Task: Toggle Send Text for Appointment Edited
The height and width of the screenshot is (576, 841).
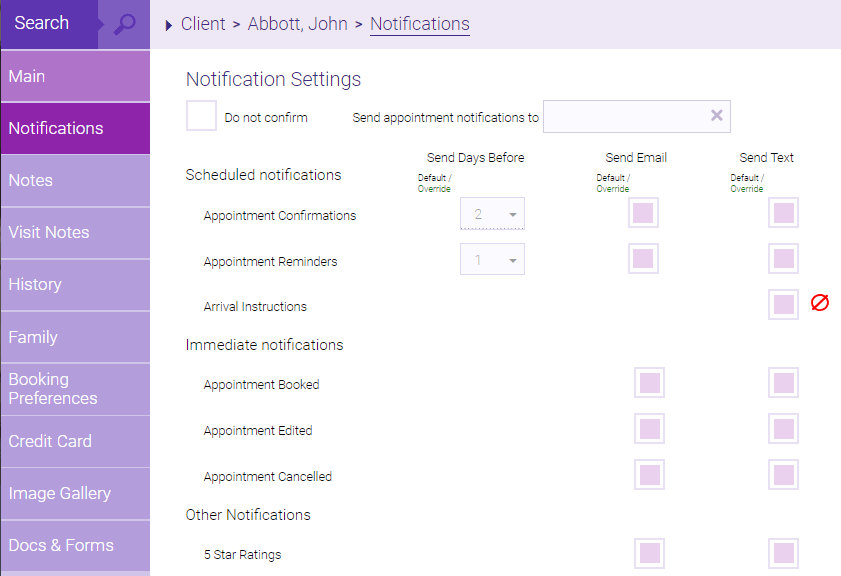Action: click(x=783, y=429)
